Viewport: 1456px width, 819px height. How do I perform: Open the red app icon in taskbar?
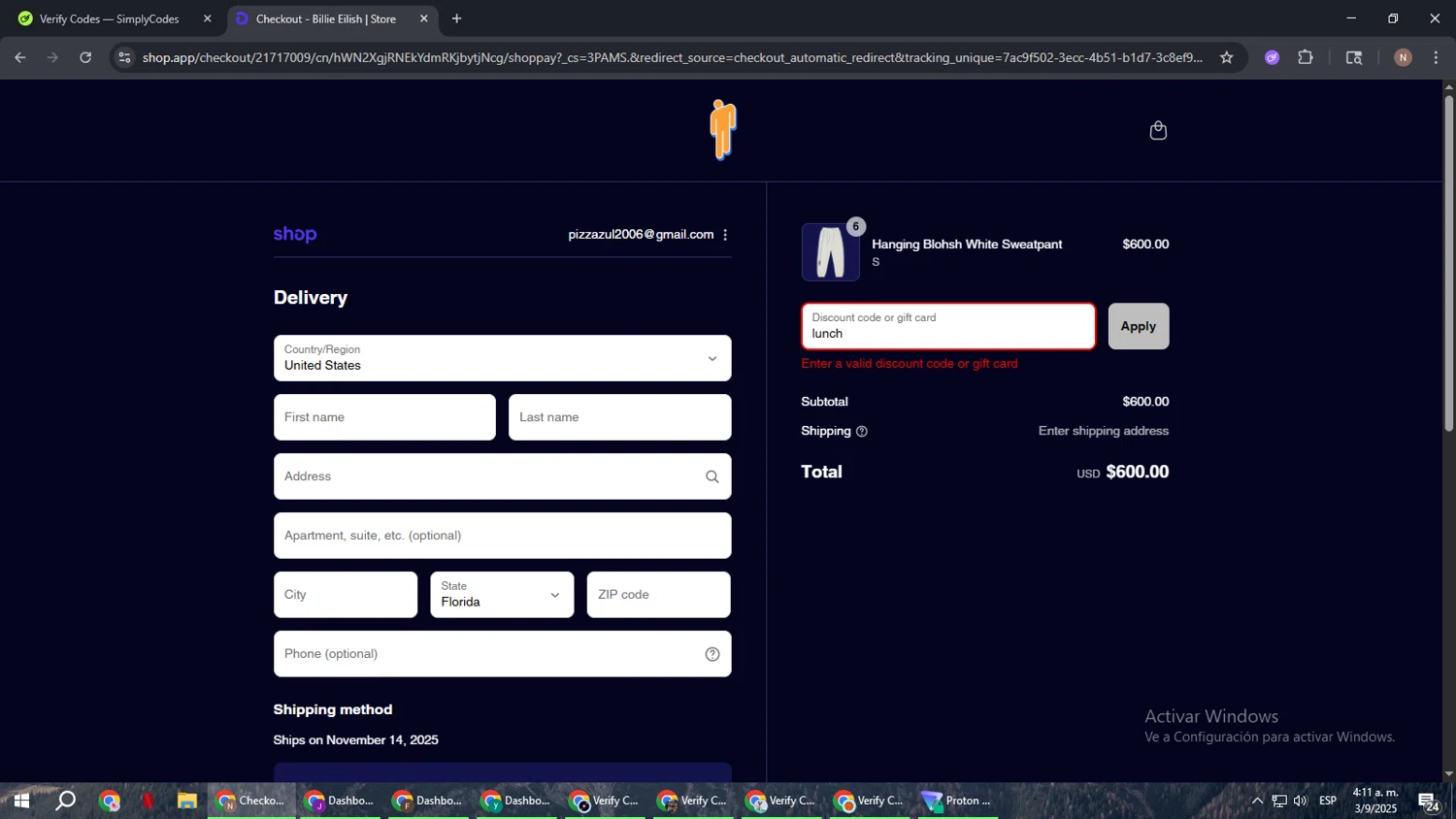click(148, 801)
